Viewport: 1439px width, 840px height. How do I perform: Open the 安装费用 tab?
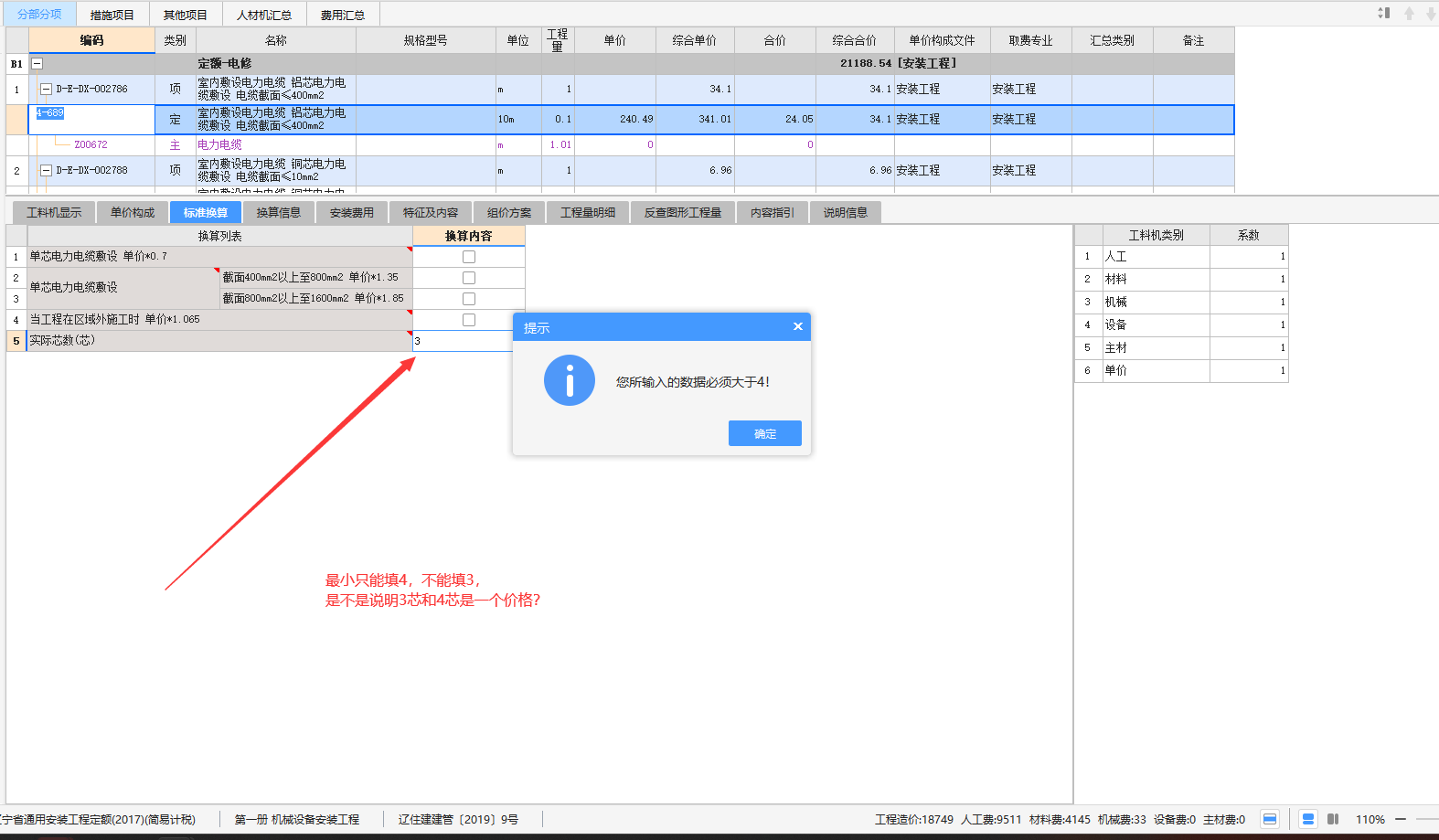[x=352, y=212]
